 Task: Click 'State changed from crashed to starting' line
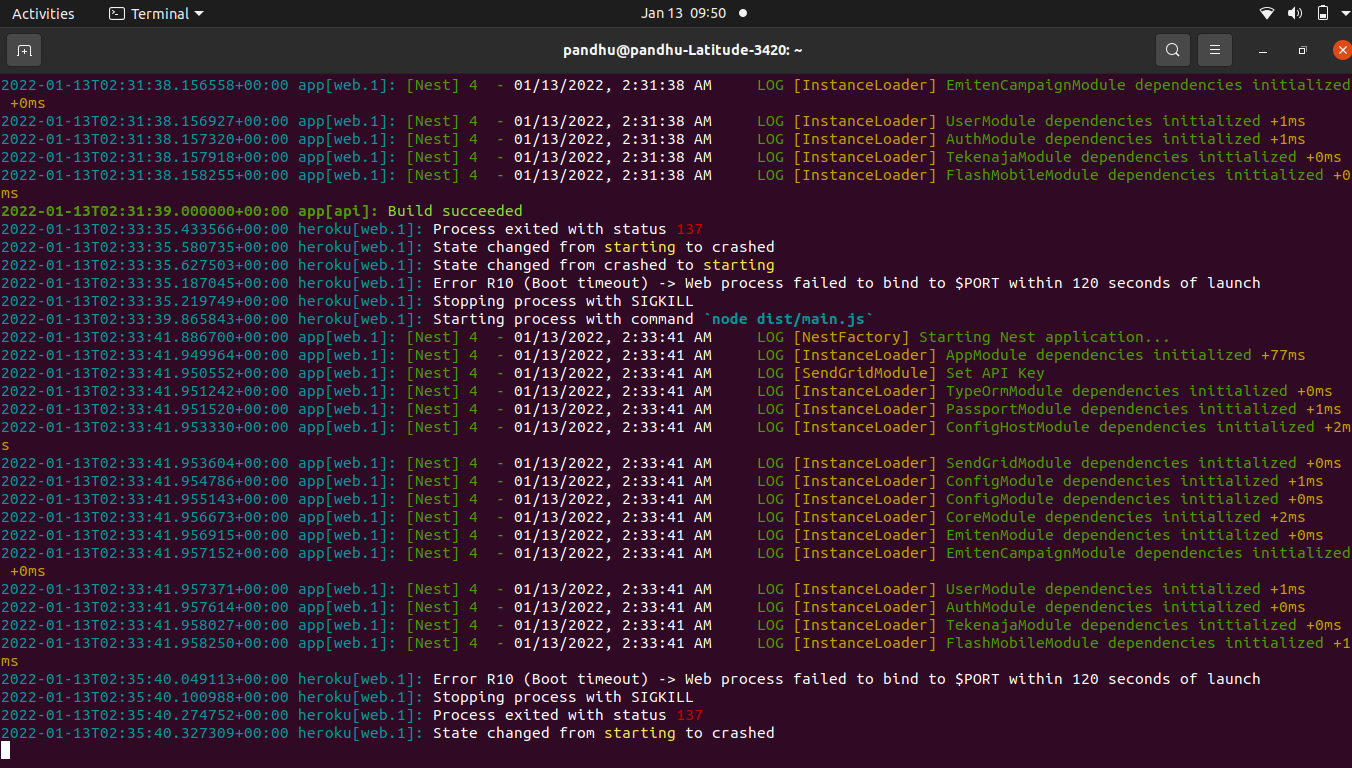coord(604,265)
